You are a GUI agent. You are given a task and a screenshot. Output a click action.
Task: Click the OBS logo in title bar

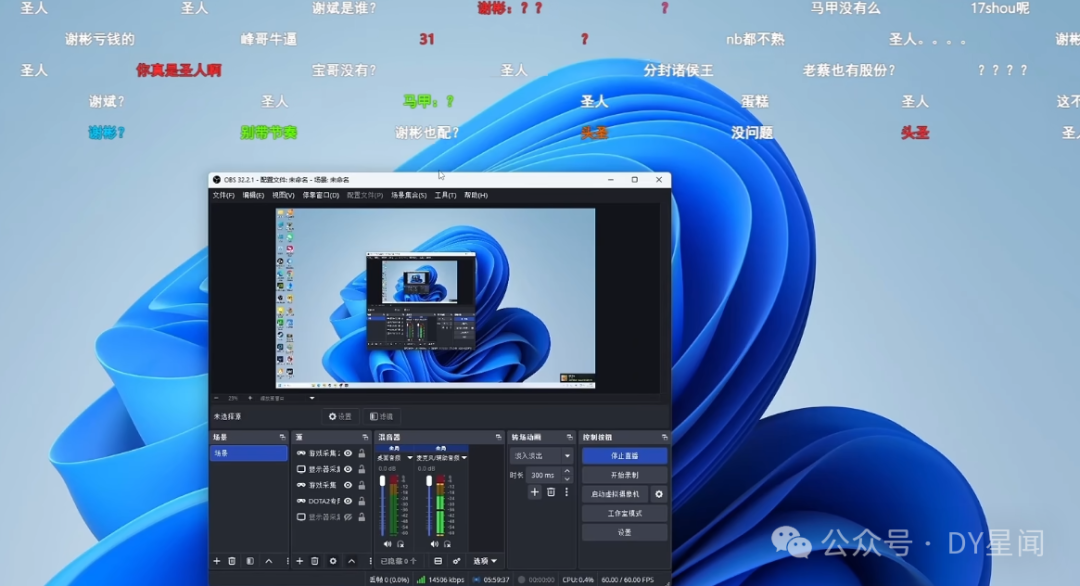216,180
